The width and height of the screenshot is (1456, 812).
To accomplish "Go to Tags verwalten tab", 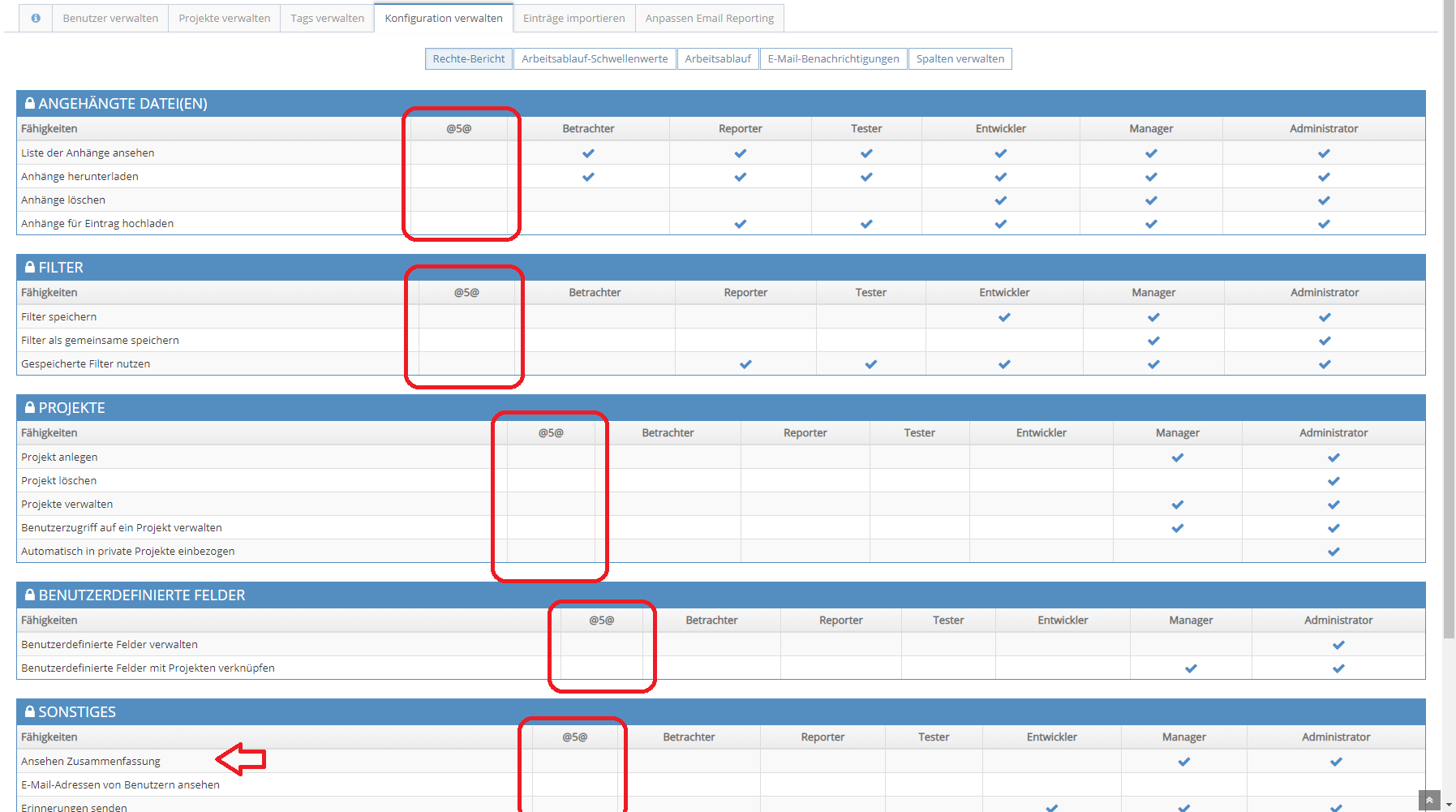I will point(327,18).
